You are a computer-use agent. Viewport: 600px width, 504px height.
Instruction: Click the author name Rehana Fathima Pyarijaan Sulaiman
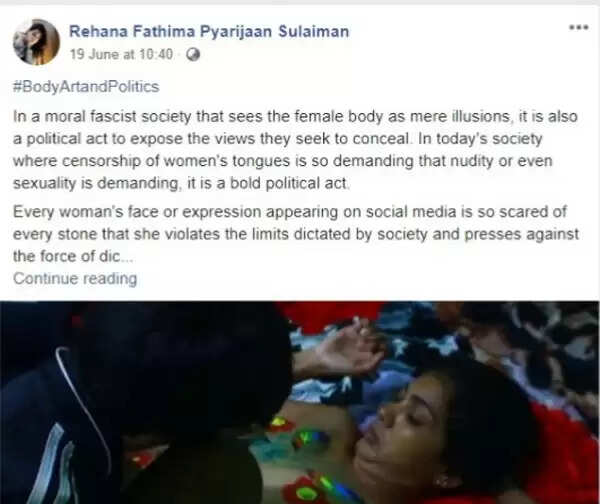pos(209,31)
